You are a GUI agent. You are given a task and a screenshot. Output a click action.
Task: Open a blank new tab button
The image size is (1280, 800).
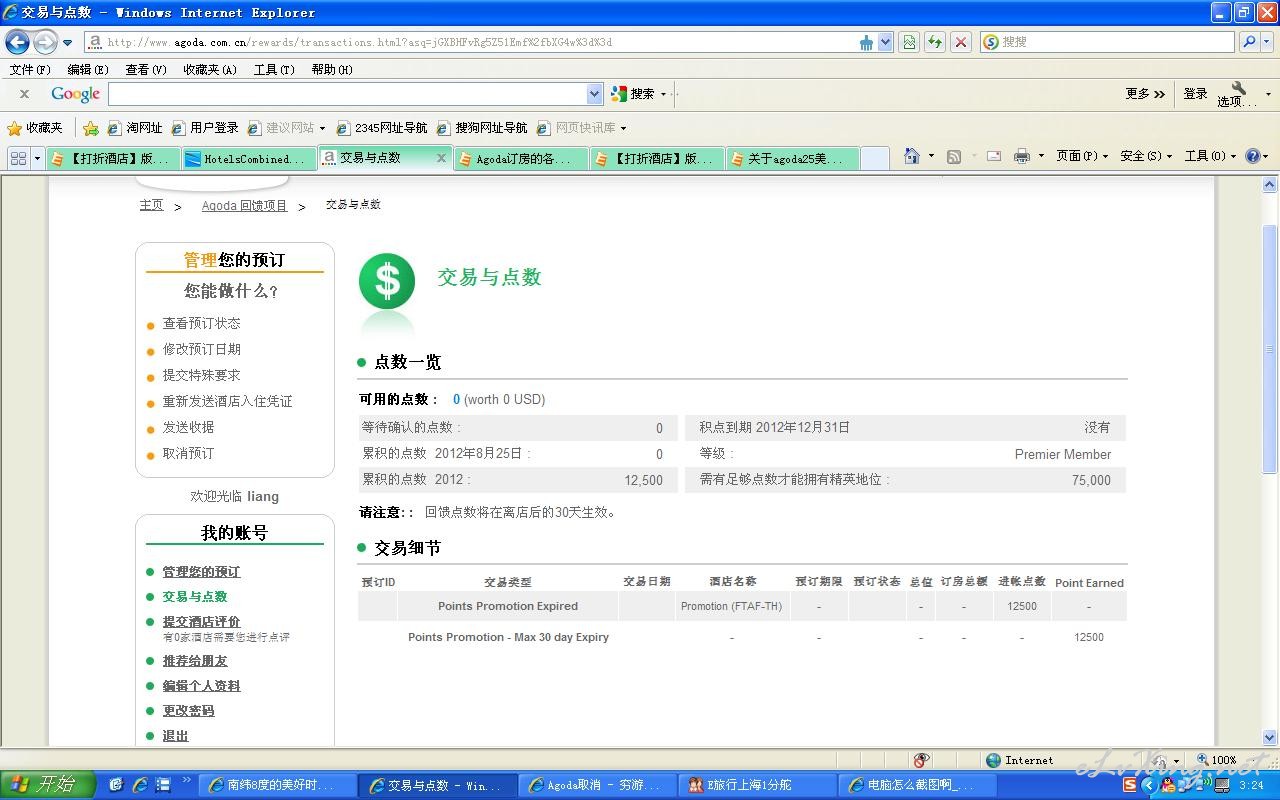(x=874, y=158)
